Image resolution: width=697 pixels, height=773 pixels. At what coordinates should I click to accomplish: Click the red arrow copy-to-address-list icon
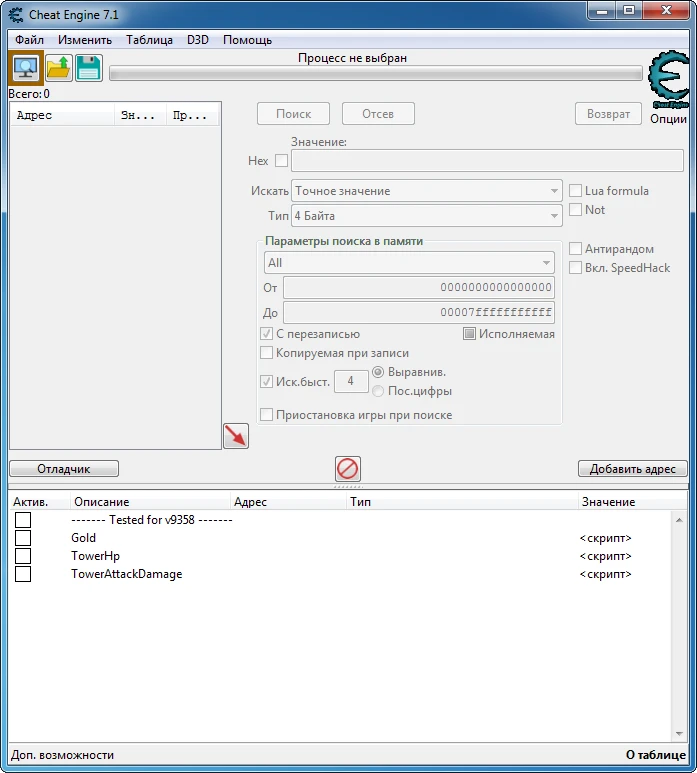(236, 436)
